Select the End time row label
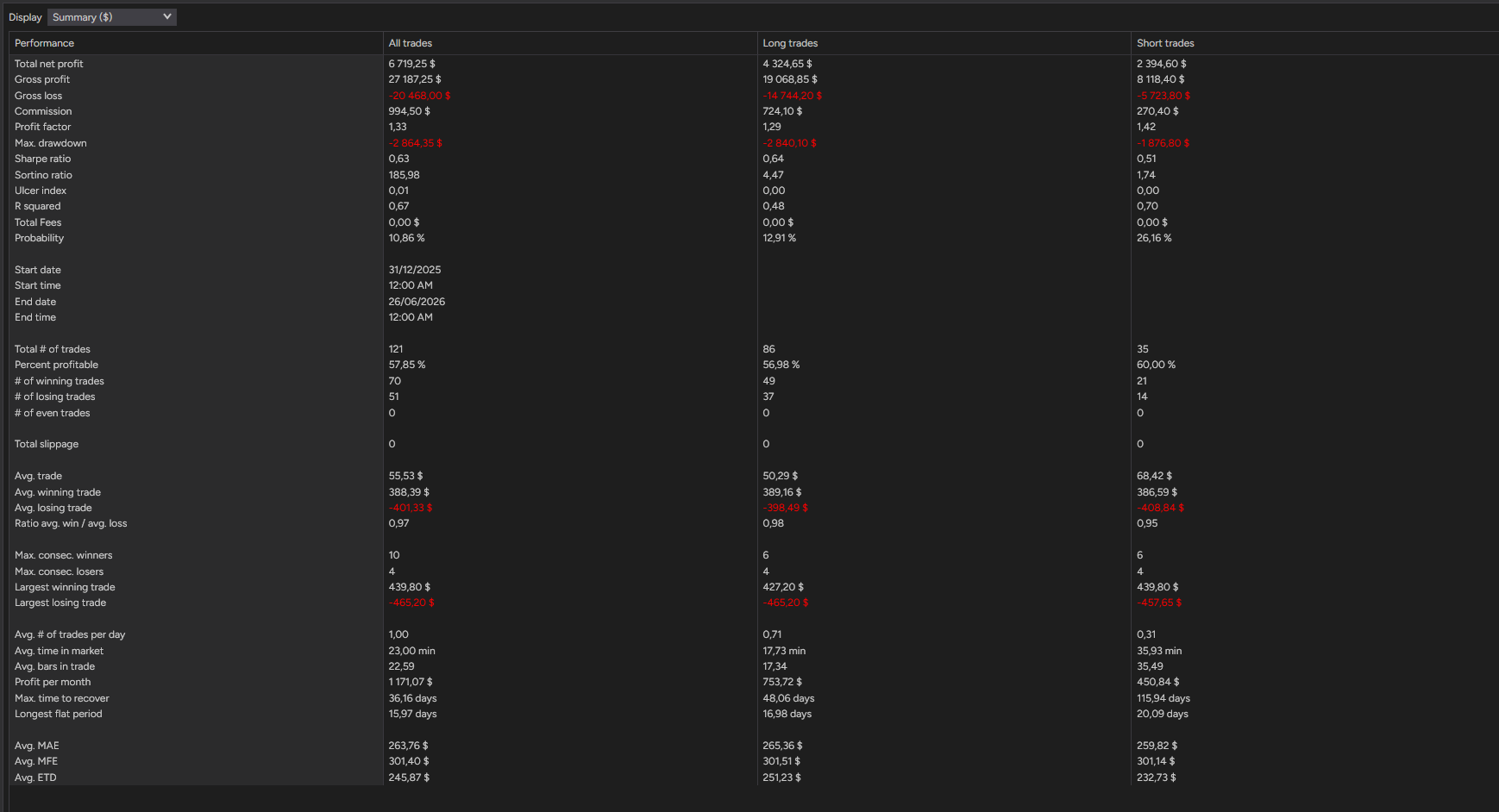Screen dimensions: 1499x812 pos(35,317)
